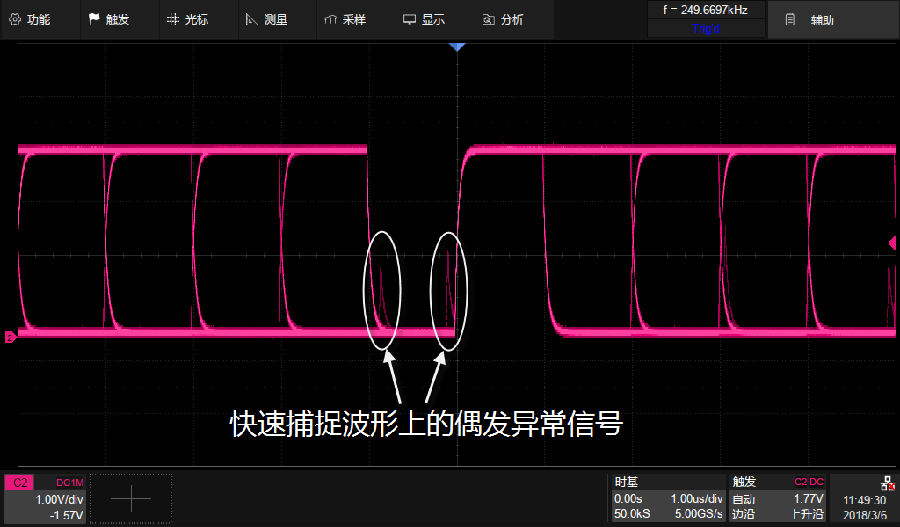Click the 采样 (Acquire) waveform icon
The image size is (900, 527).
[330, 20]
